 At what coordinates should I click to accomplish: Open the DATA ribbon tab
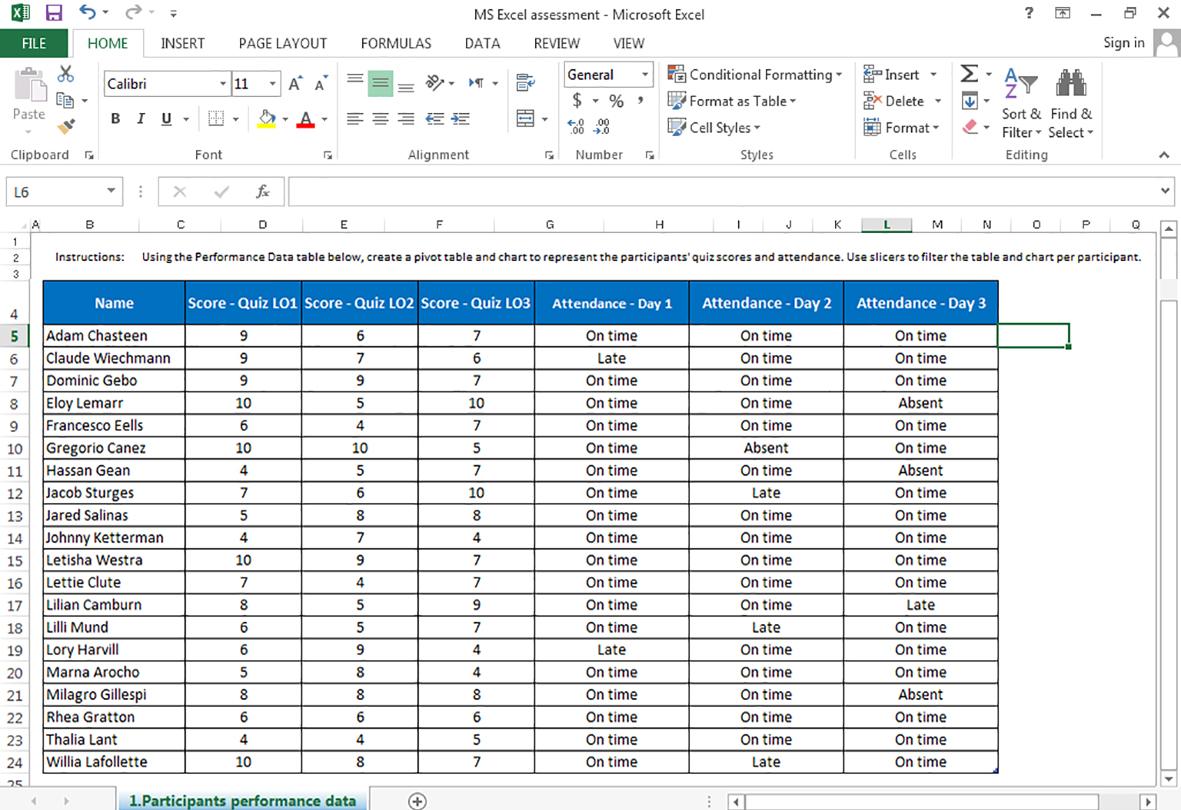click(482, 43)
